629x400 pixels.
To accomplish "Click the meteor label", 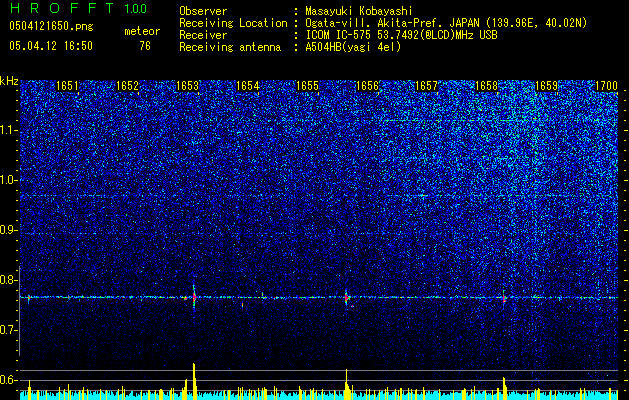I will [x=142, y=31].
